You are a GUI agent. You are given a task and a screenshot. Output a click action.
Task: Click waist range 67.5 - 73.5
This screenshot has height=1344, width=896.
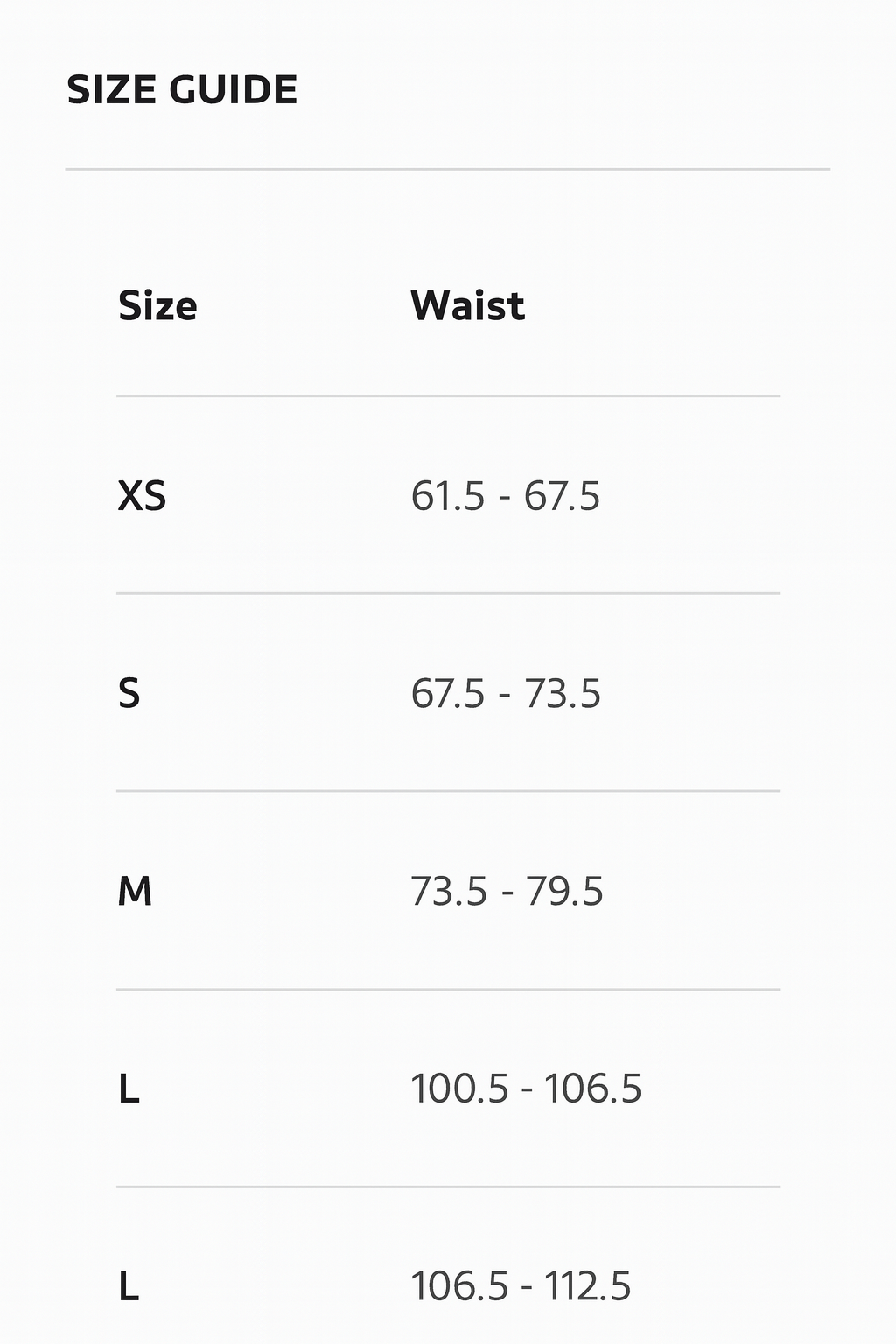(x=506, y=694)
